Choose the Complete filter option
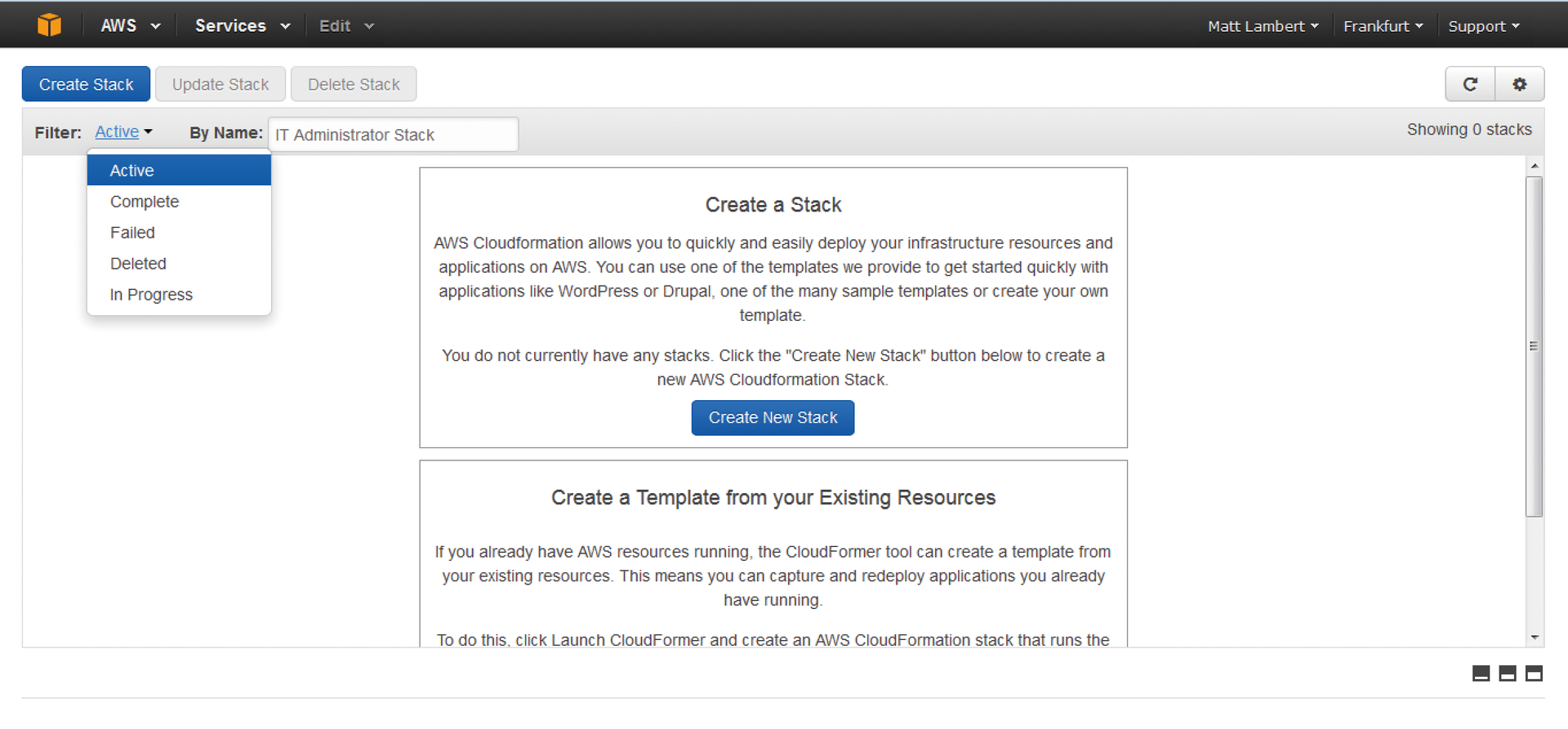1568x729 pixels. coord(179,201)
